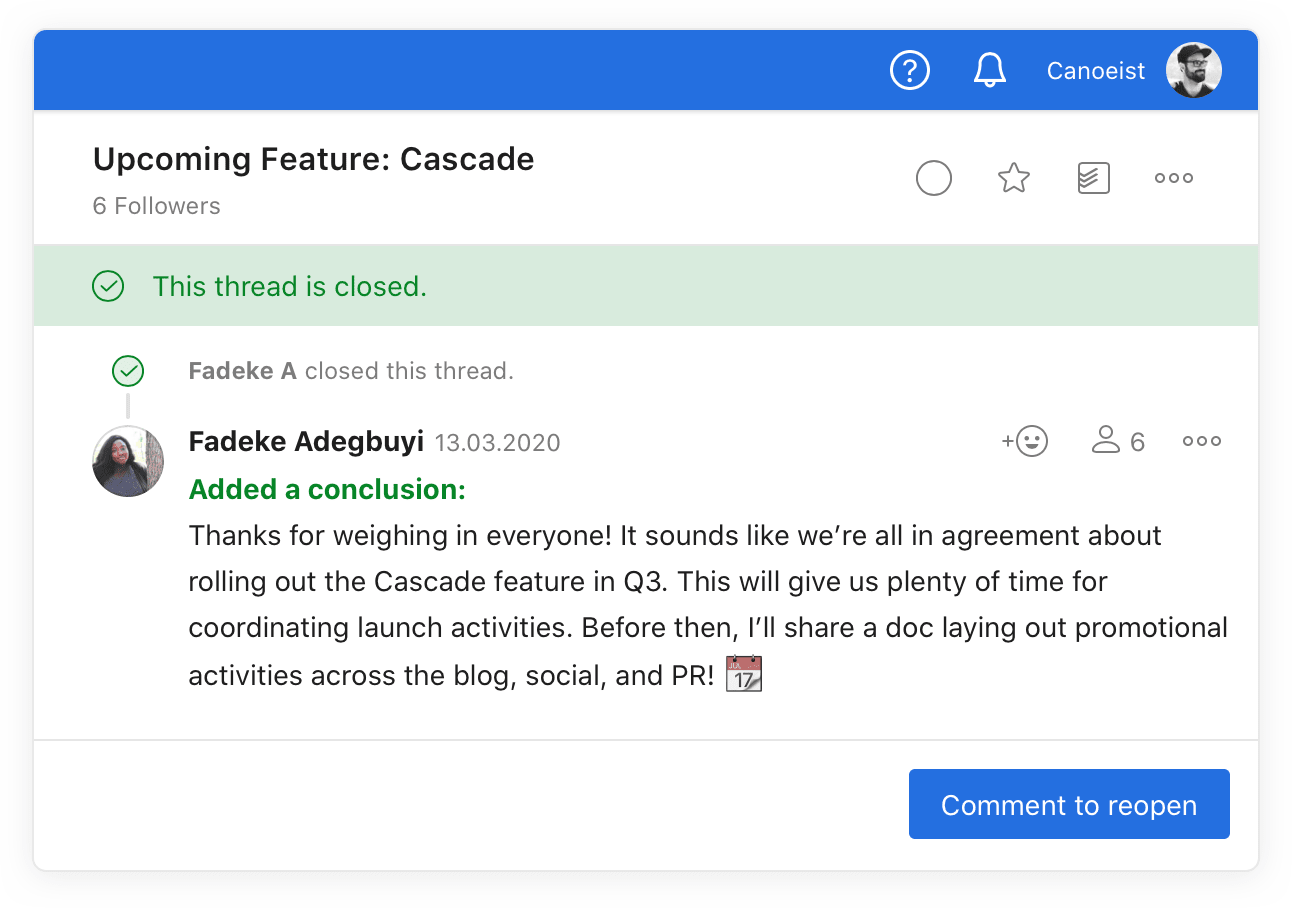Add an emoji reaction to Fadeke's conclusion
The width and height of the screenshot is (1292, 908).
pos(1024,440)
